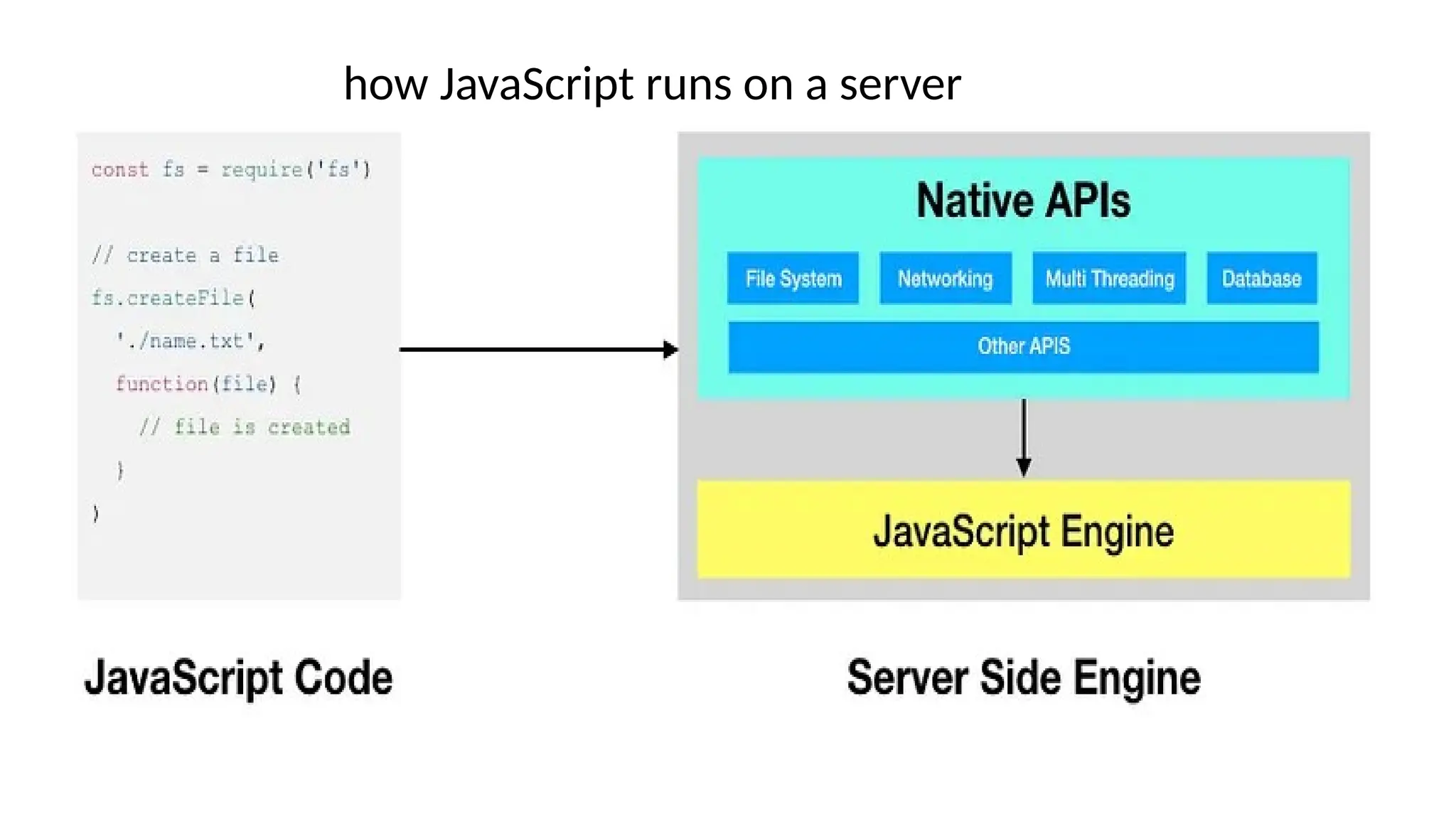
Task: Select the Other APIS bar
Action: [x=1024, y=347]
